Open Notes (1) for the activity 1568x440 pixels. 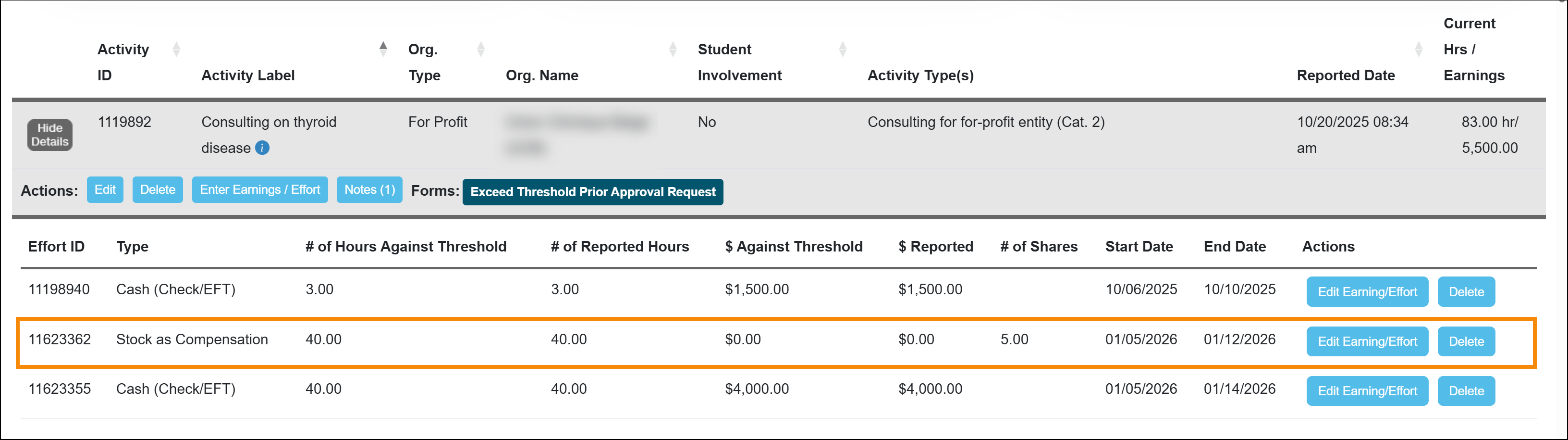coord(369,189)
